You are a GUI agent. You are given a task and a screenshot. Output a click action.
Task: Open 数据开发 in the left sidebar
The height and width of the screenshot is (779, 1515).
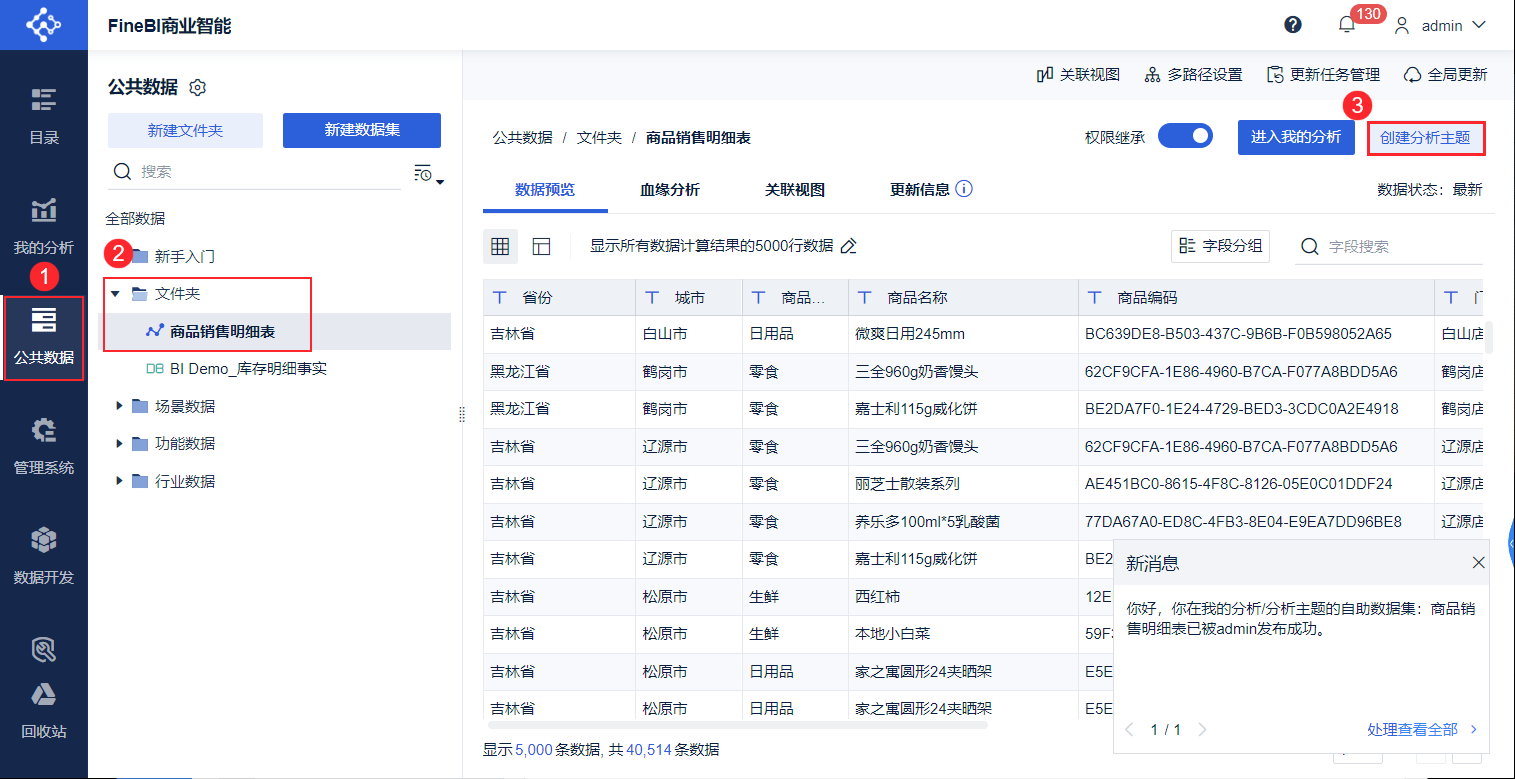click(43, 555)
